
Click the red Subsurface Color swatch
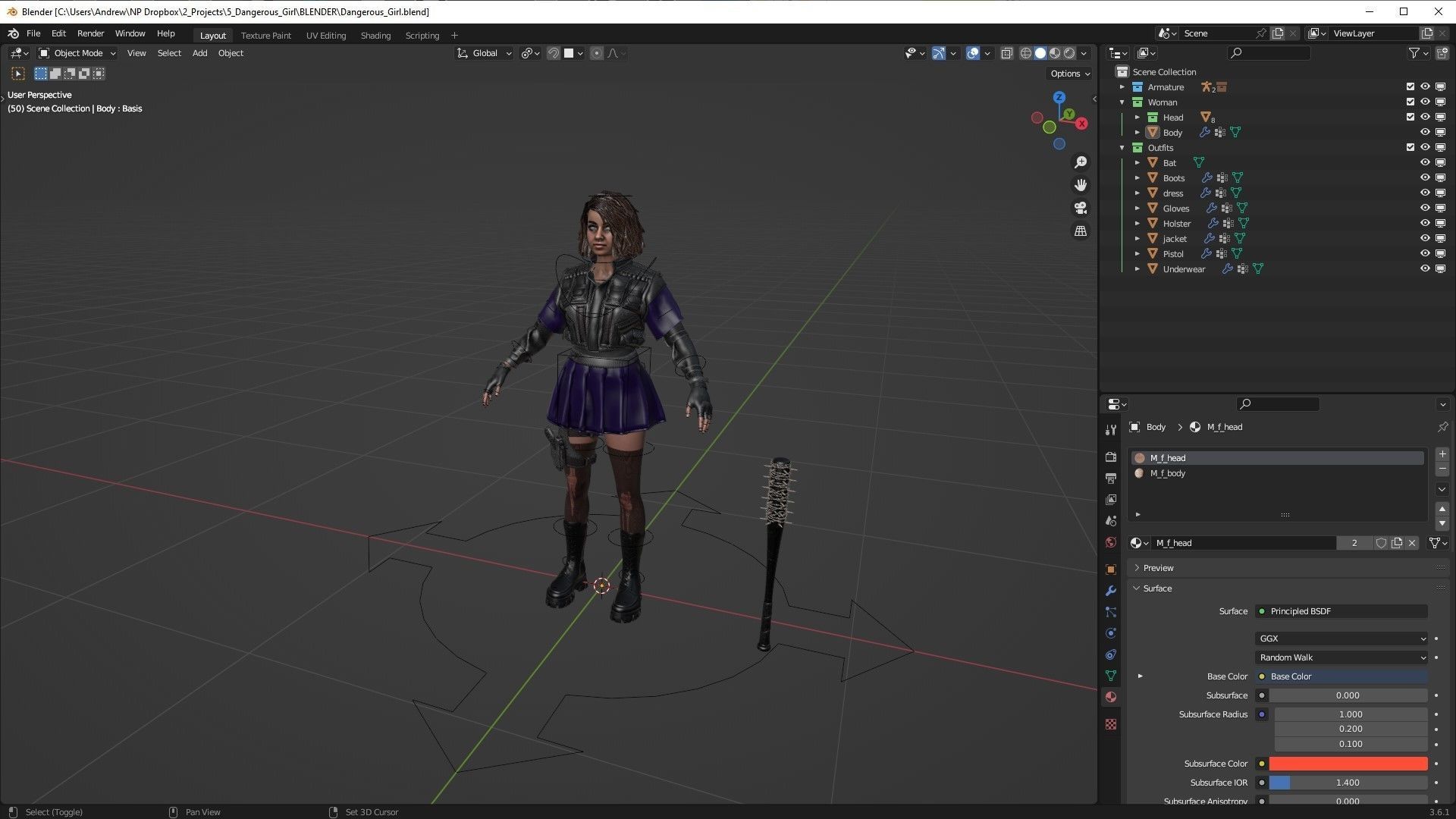point(1348,764)
